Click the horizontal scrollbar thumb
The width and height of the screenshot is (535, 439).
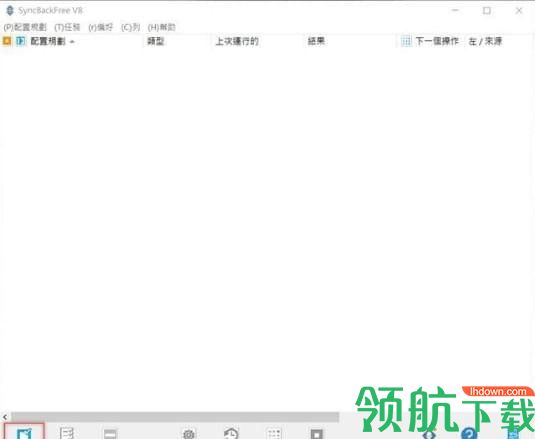(175, 417)
